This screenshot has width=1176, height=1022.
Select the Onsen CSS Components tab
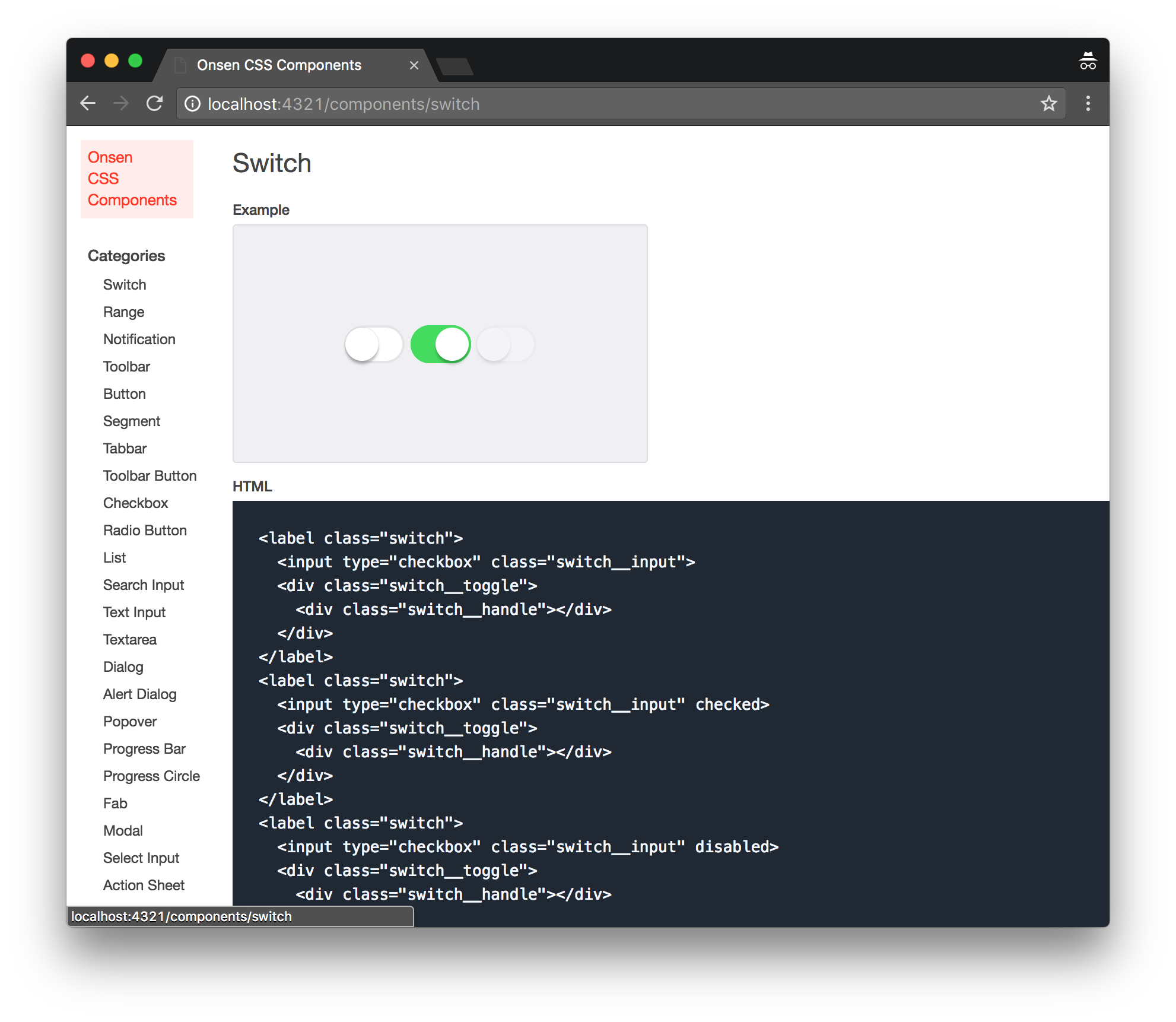279,65
